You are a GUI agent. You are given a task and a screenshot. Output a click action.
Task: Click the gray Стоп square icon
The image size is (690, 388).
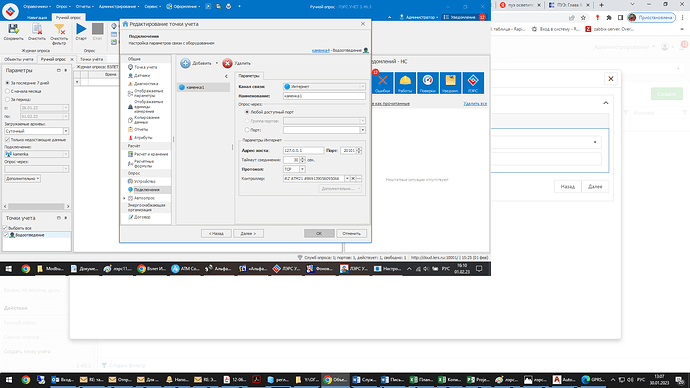pos(97,29)
